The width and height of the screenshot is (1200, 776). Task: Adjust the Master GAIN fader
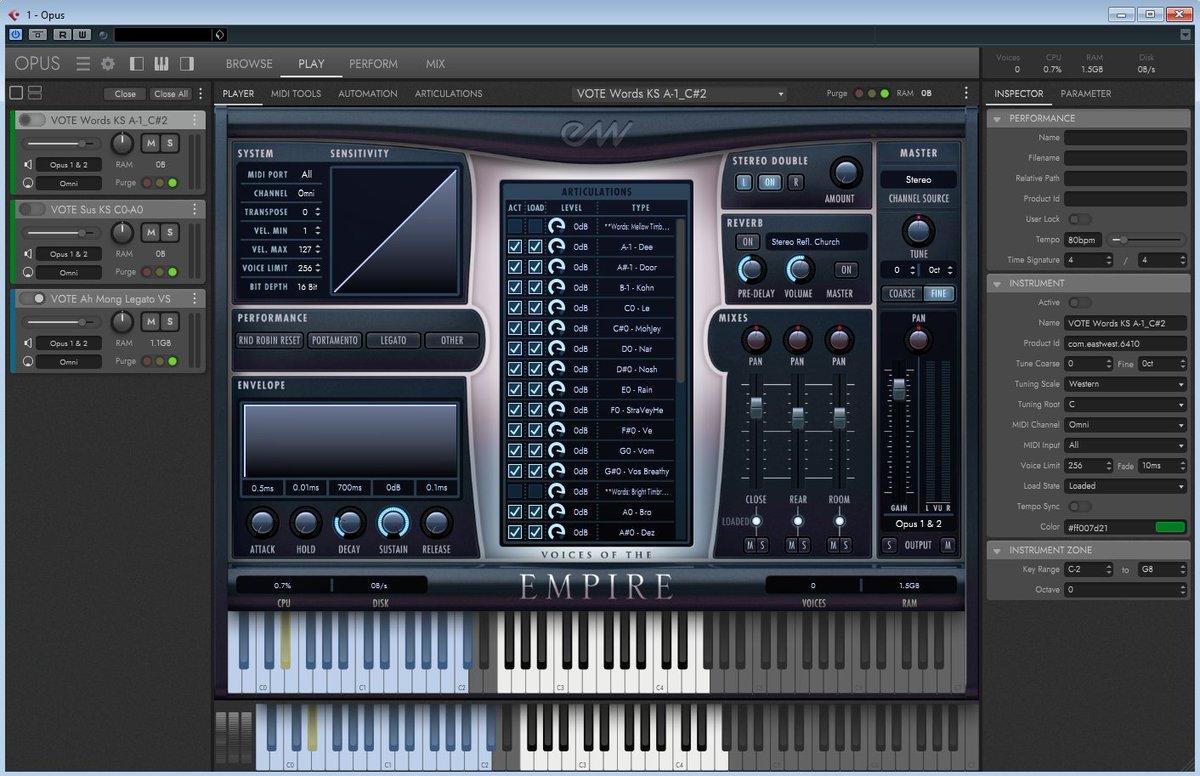899,390
